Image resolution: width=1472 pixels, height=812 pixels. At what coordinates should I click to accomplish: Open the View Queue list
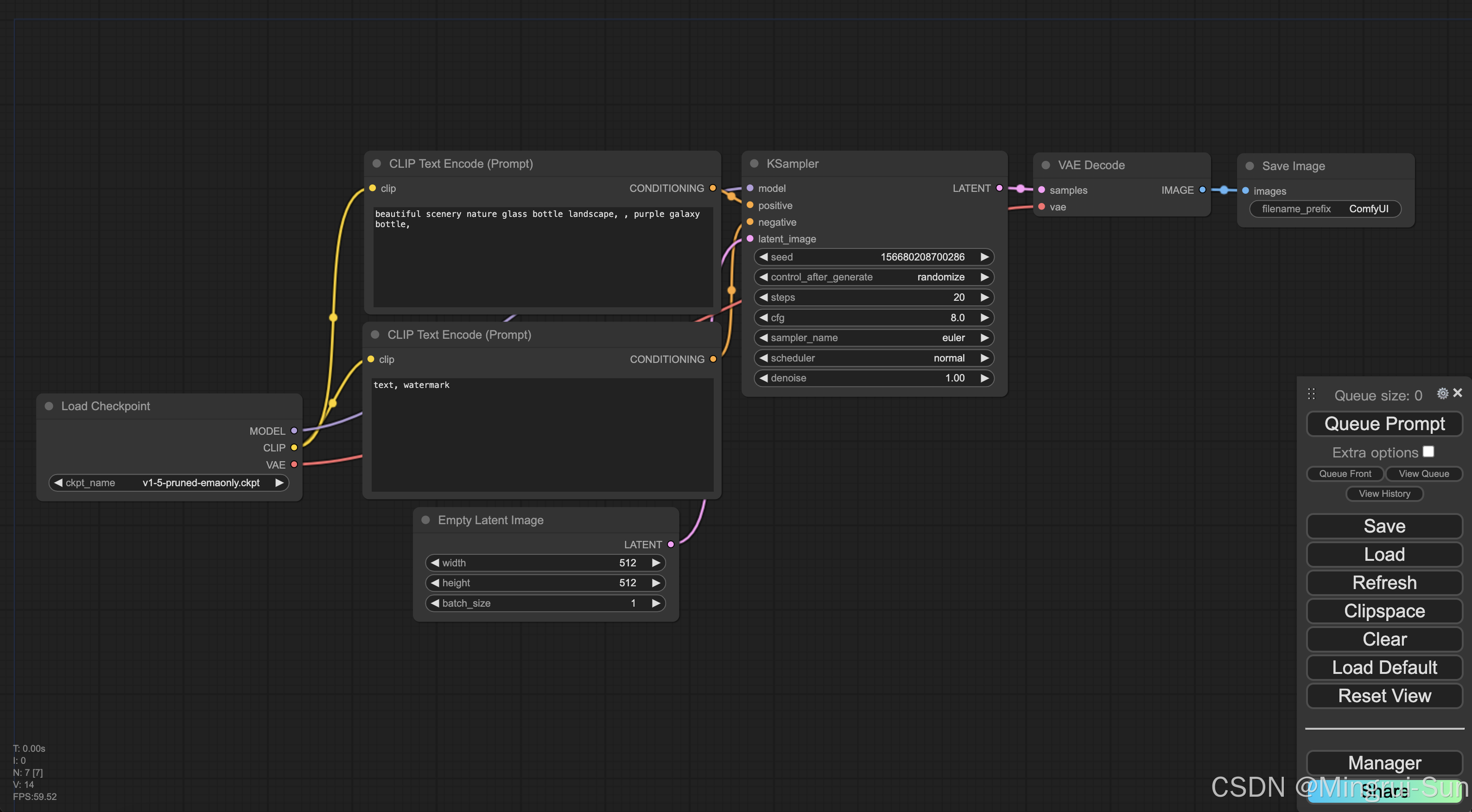click(x=1423, y=474)
